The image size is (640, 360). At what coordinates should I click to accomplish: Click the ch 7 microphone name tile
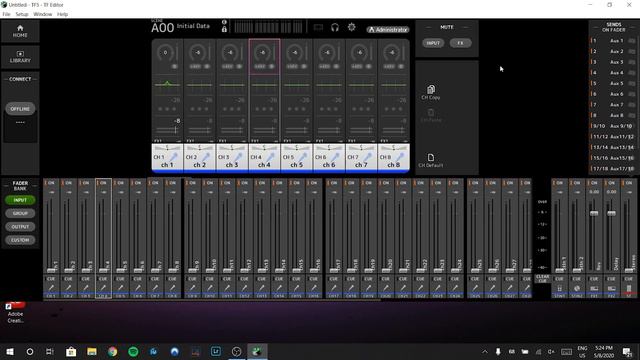(x=361, y=158)
